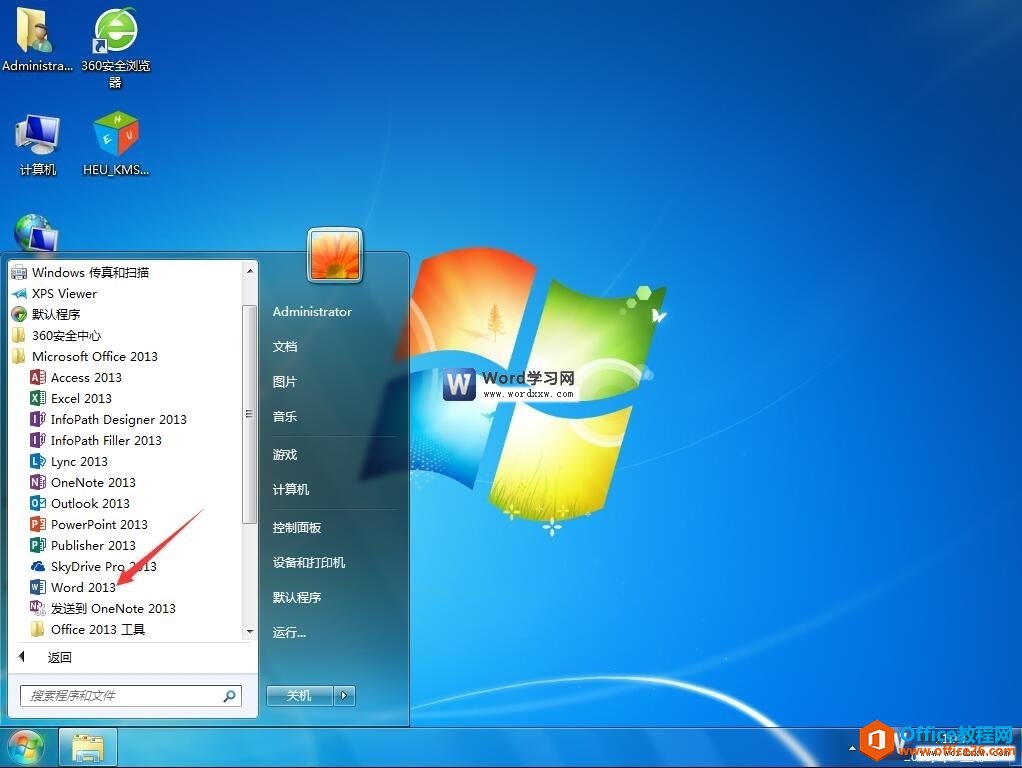Image resolution: width=1022 pixels, height=768 pixels.
Task: Click the search magnifier icon
Action: (x=229, y=696)
